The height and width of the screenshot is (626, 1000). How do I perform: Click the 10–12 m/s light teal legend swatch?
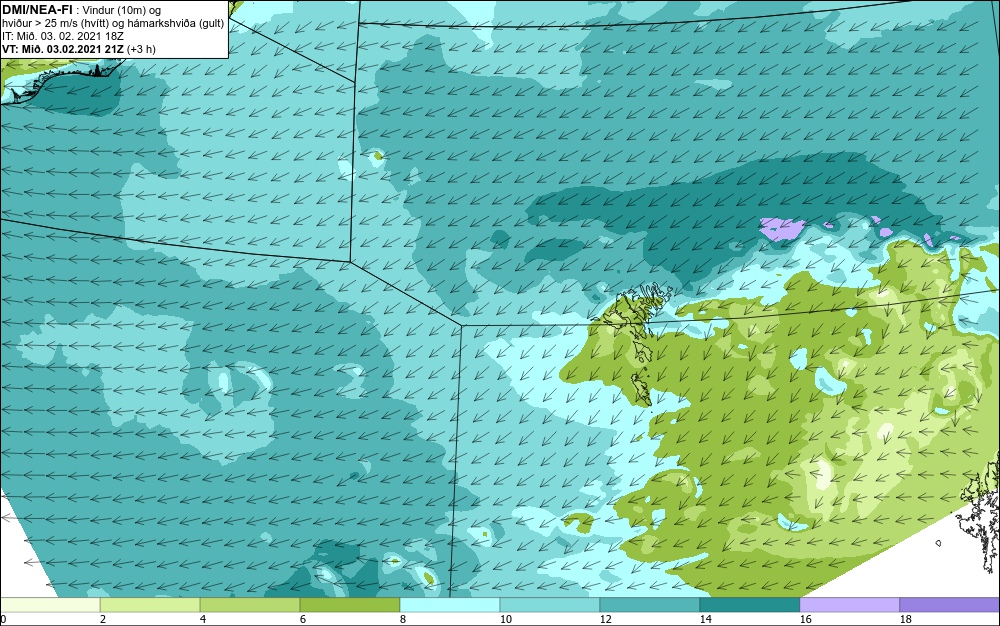(x=550, y=605)
